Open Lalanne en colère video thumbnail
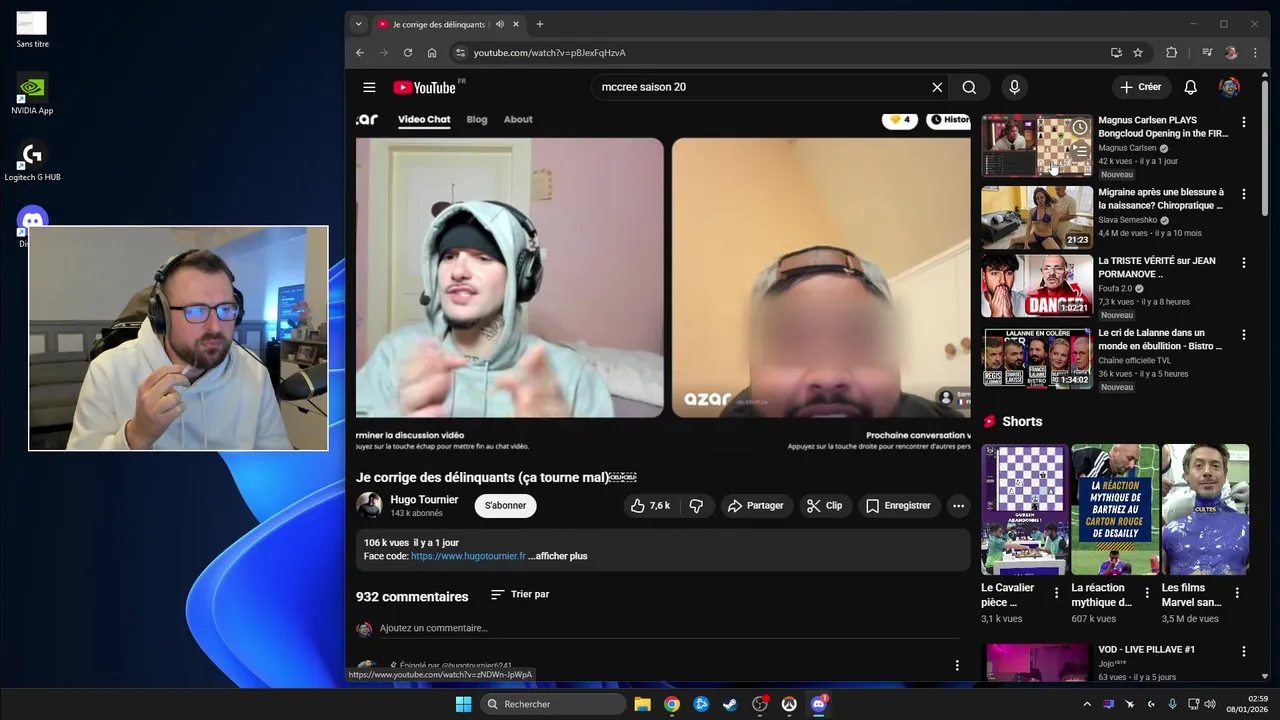Image resolution: width=1280 pixels, height=720 pixels. [x=1037, y=358]
